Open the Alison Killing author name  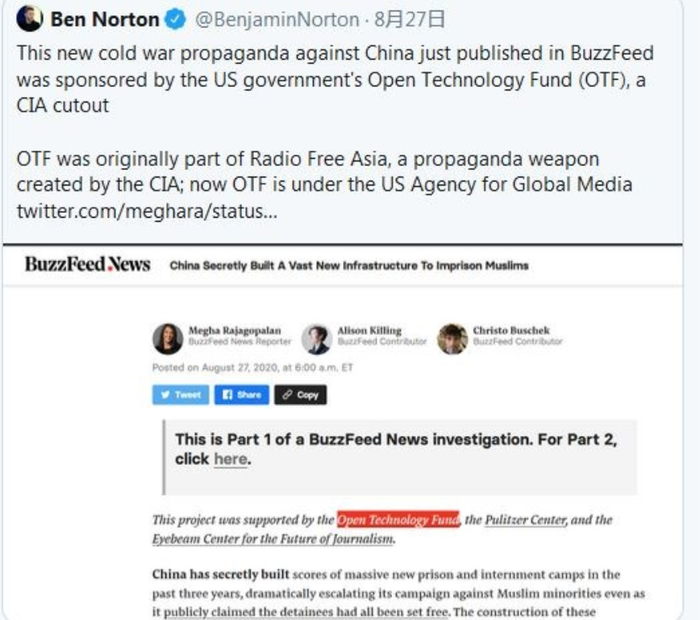(369, 330)
